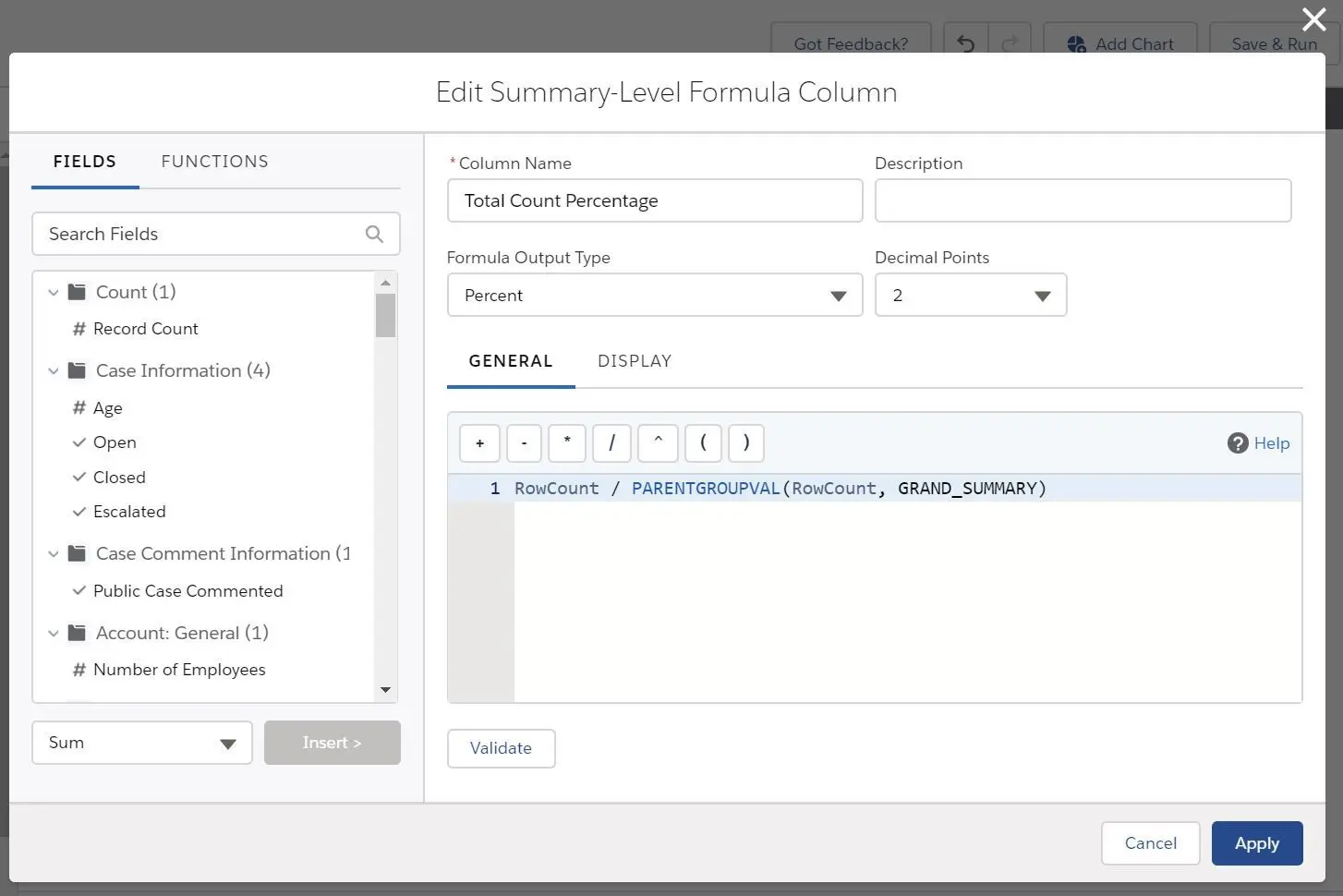The width and height of the screenshot is (1343, 896).
Task: Insert the multiply asterisk operator
Action: 567,443
